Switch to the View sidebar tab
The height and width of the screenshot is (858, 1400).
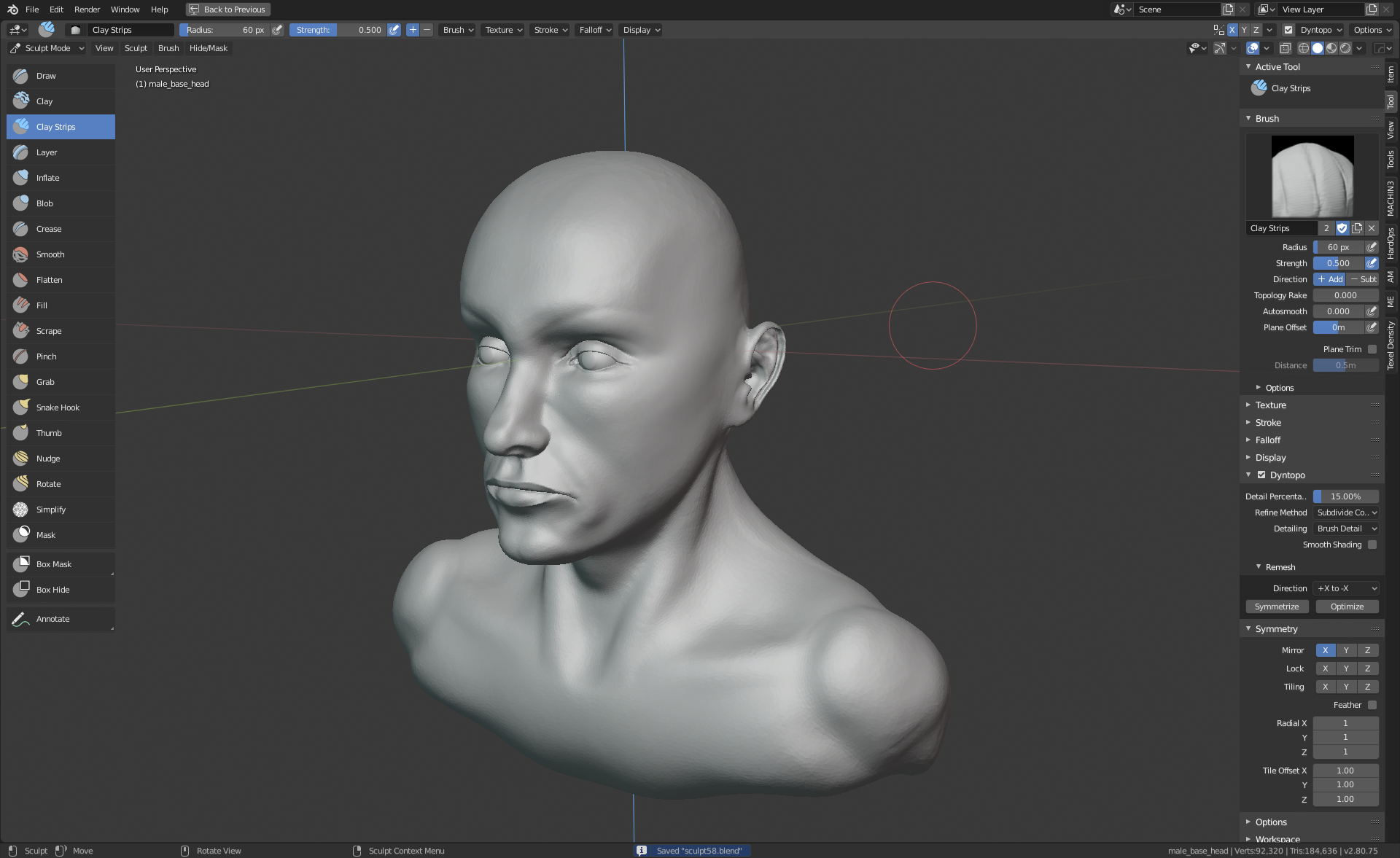click(1391, 130)
